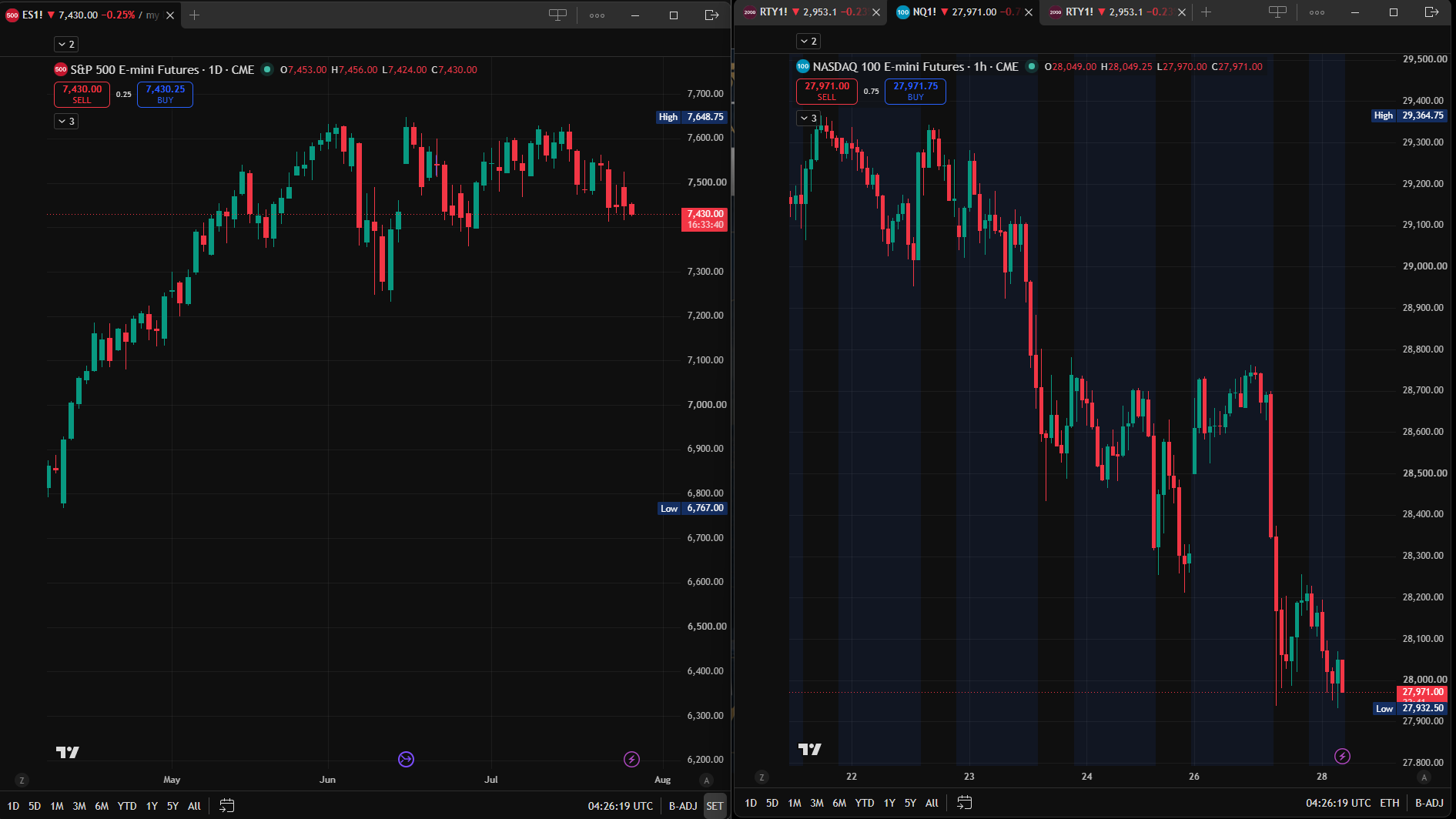Close the second RTY1! tab
1456x819 pixels.
[1182, 12]
